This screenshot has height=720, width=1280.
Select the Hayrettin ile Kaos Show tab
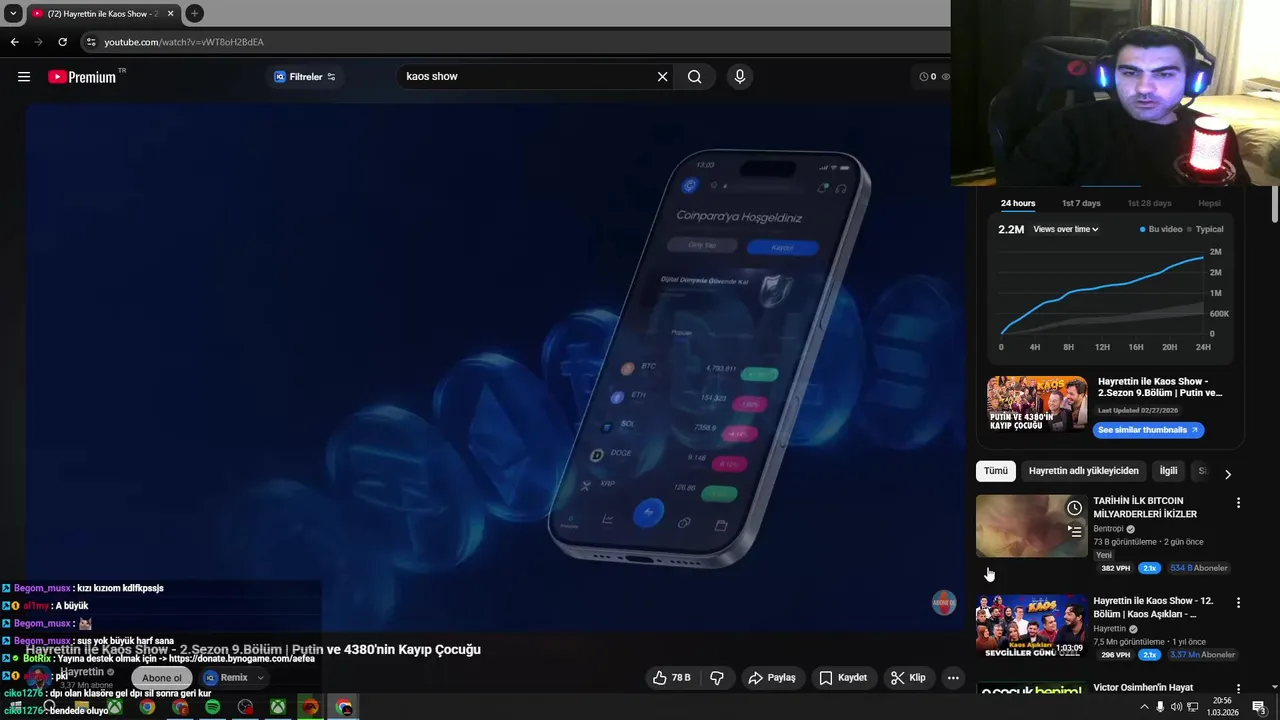[103, 14]
